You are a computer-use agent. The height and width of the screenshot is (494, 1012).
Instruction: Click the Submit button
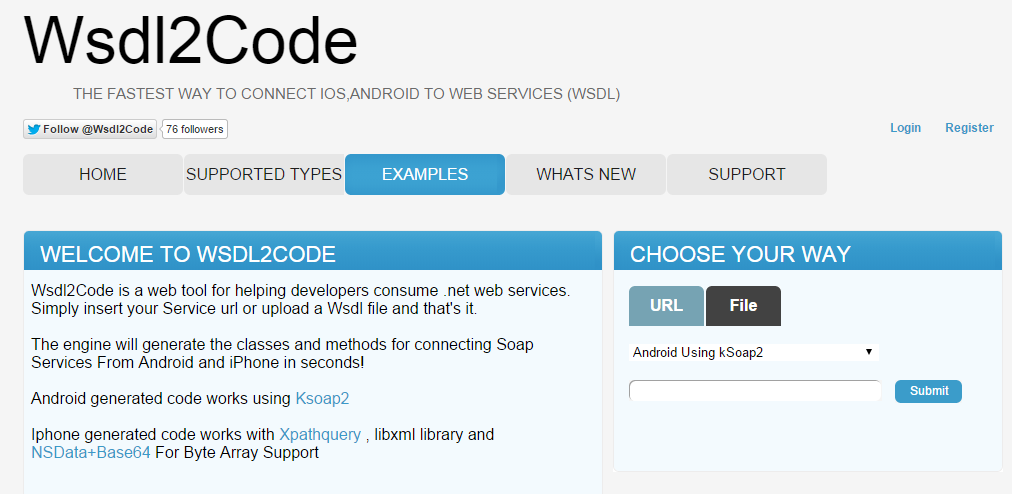[928, 391]
